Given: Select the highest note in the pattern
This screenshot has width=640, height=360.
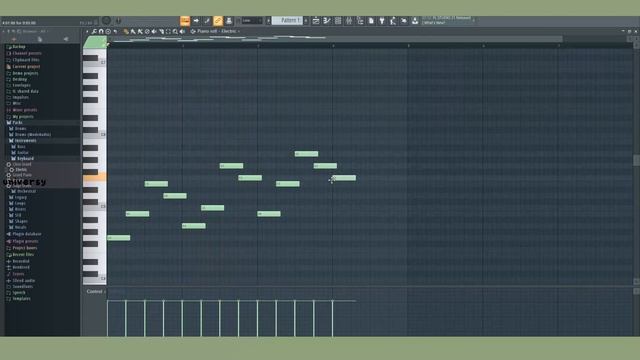Looking at the screenshot, I should click(x=307, y=154).
